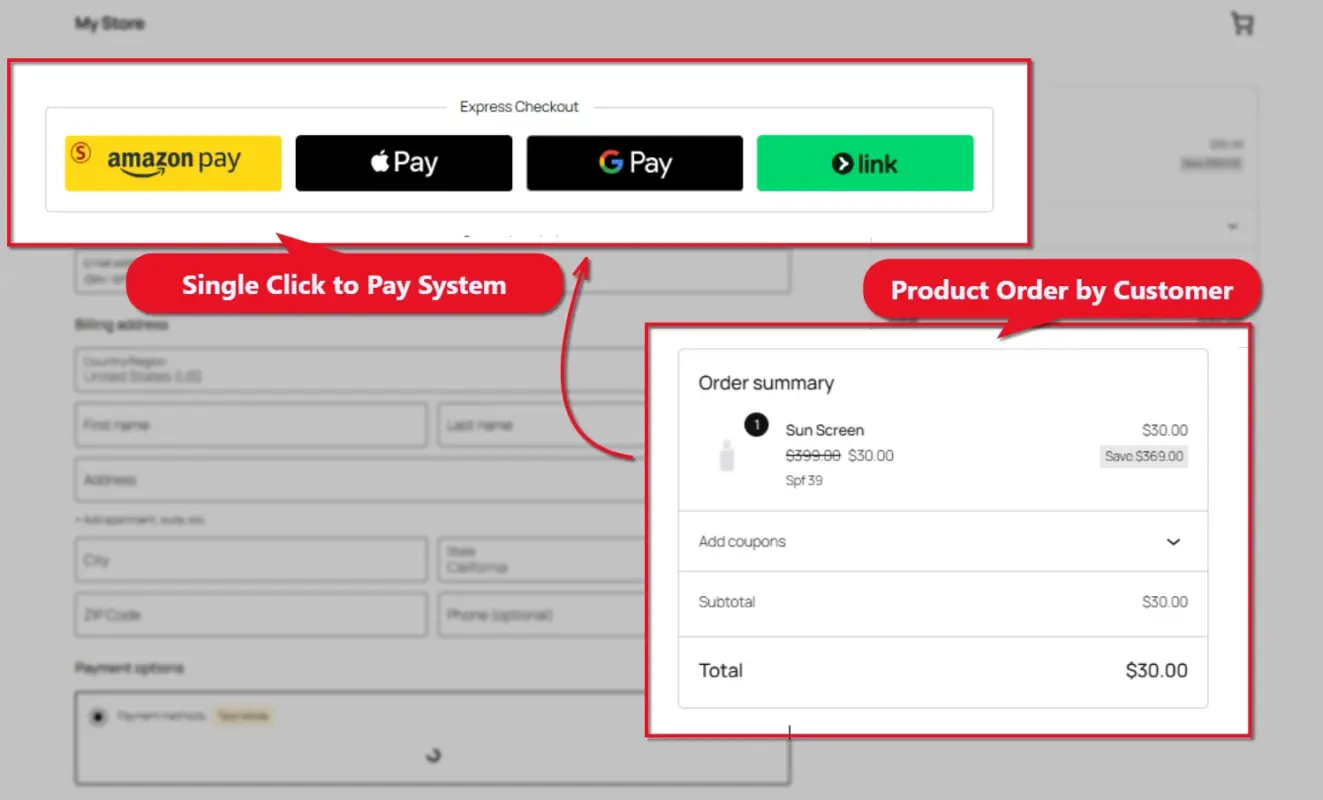Expand the Add coupons section

[x=943, y=541]
